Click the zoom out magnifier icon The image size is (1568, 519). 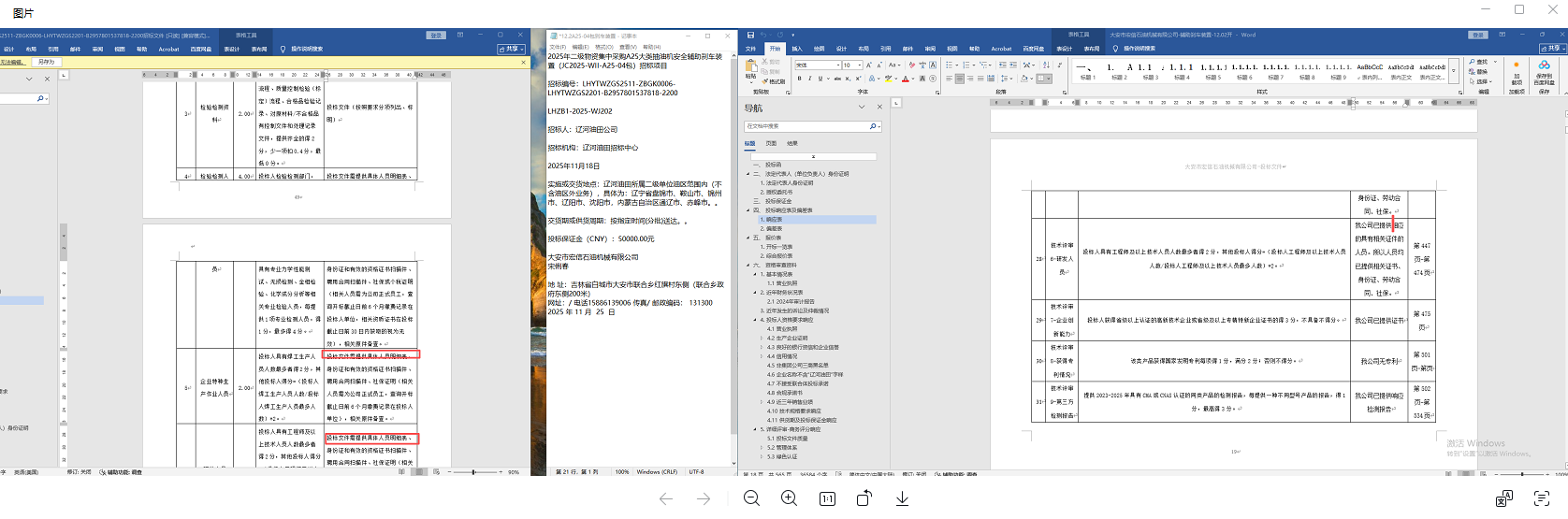click(751, 499)
